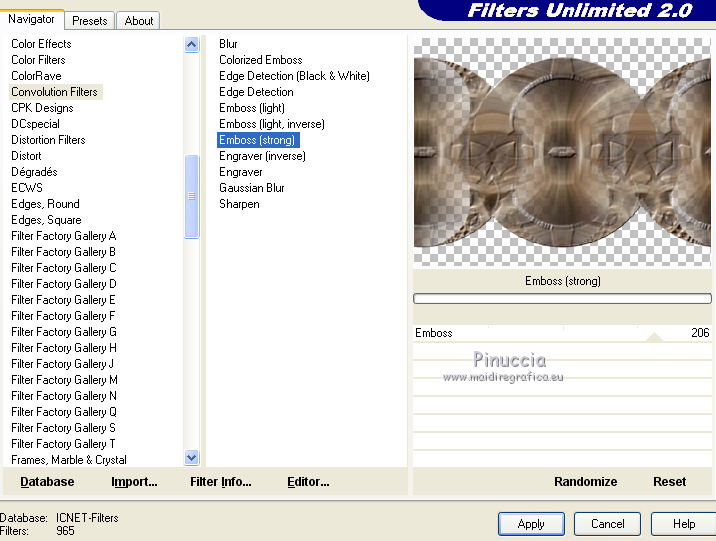Select Filter Factory Gallery F
Image resolution: width=716 pixels, height=541 pixels.
click(63, 316)
